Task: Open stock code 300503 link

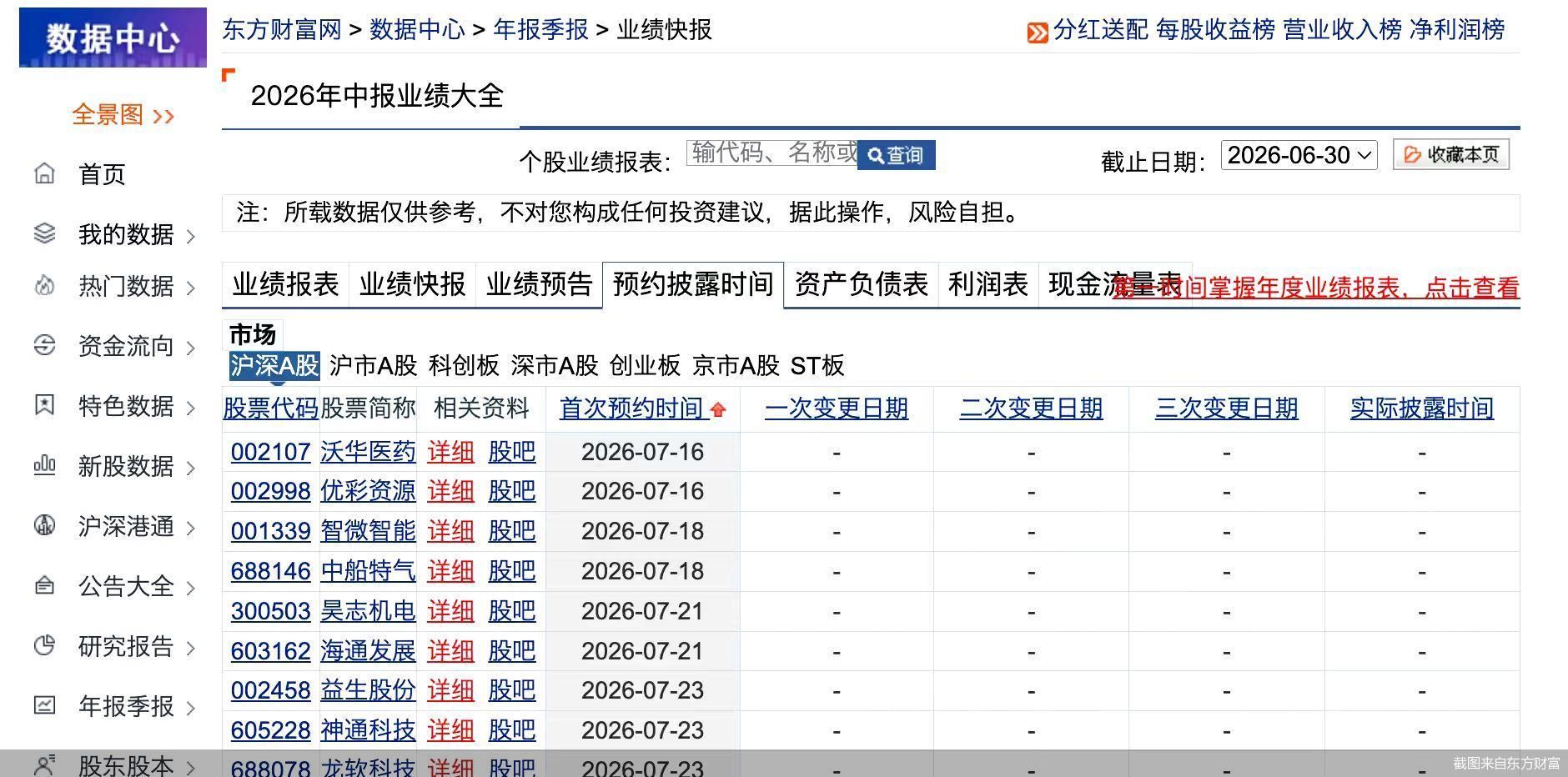Action: [x=270, y=611]
